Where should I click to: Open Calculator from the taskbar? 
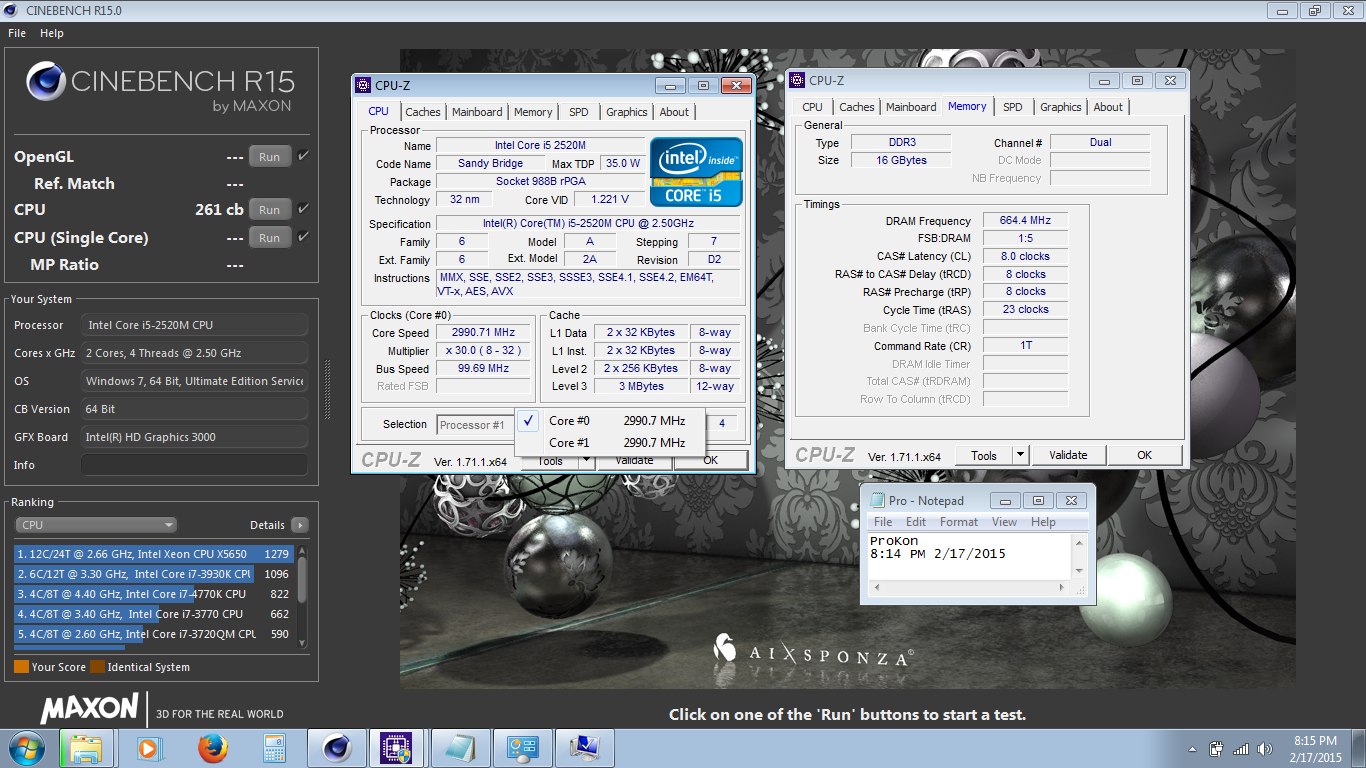pos(274,748)
